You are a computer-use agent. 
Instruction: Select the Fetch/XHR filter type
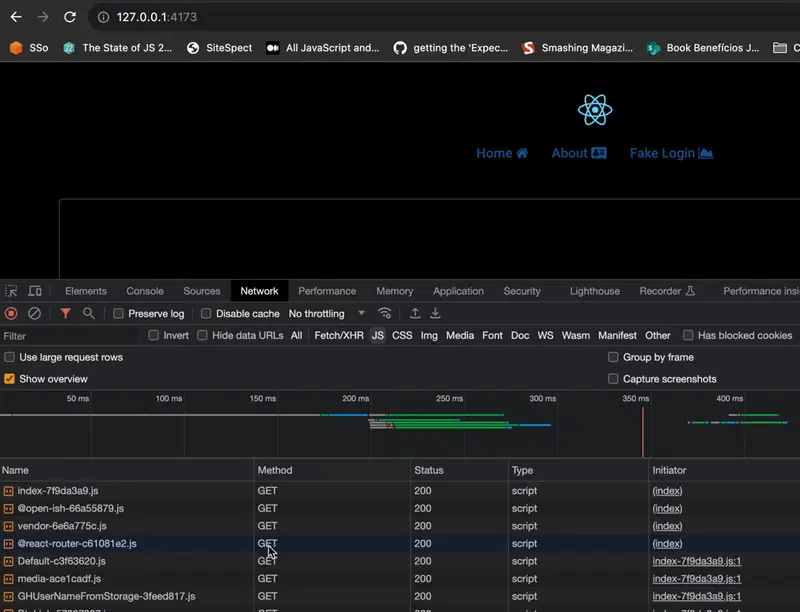tap(339, 336)
